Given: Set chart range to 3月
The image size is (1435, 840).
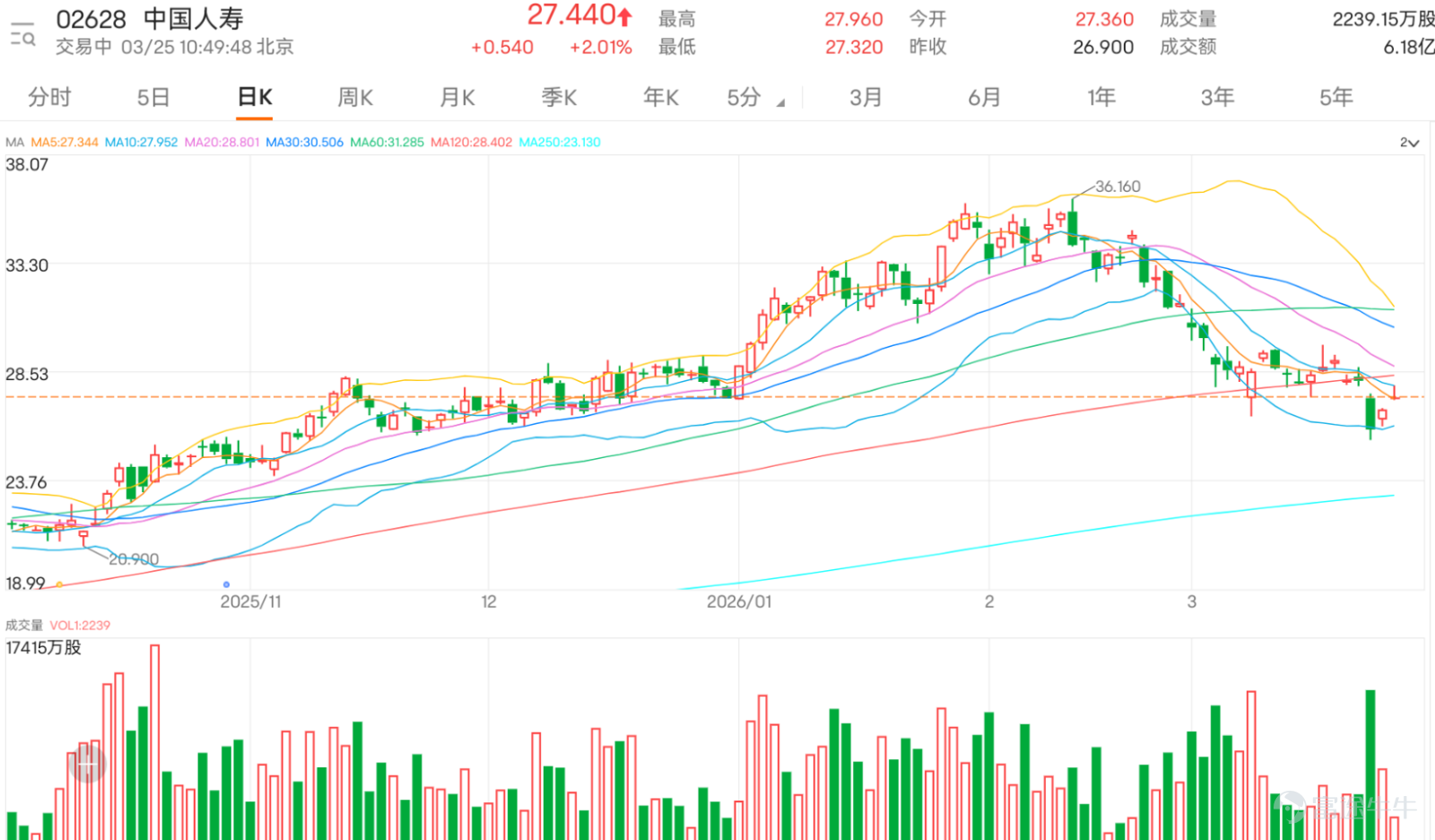Looking at the screenshot, I should click(866, 97).
